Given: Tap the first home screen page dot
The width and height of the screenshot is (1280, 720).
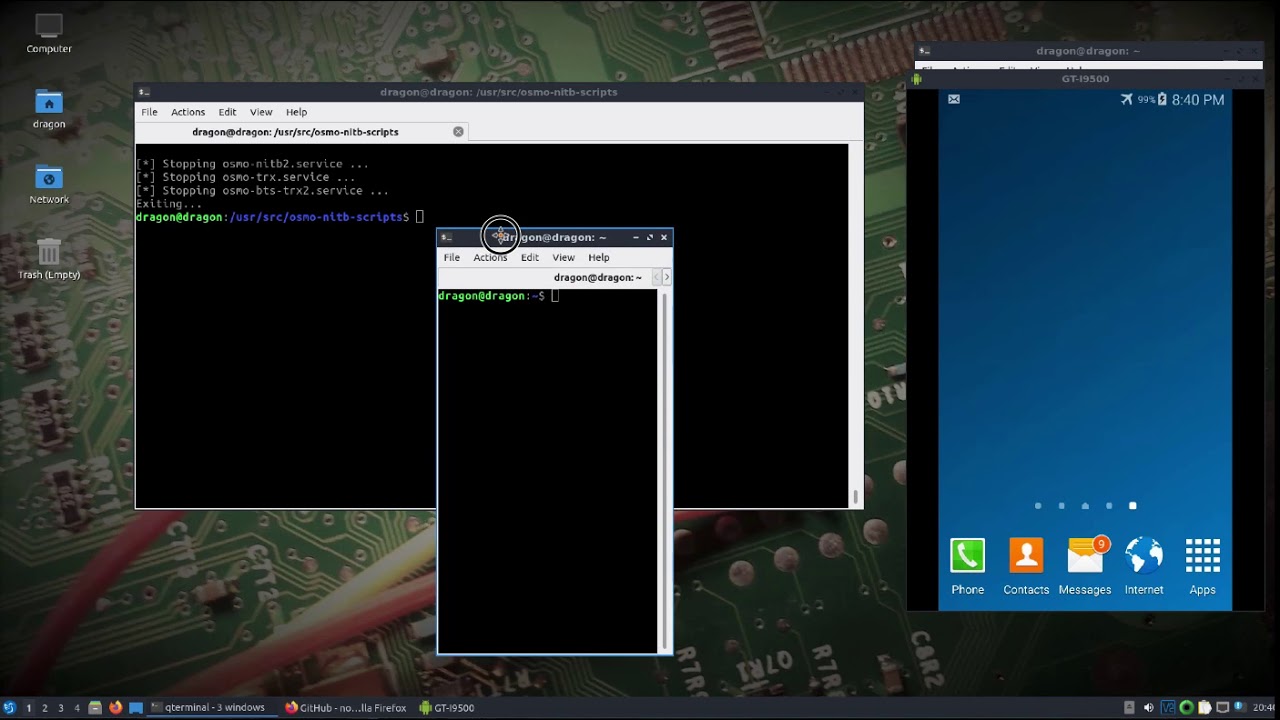Looking at the screenshot, I should [1038, 506].
